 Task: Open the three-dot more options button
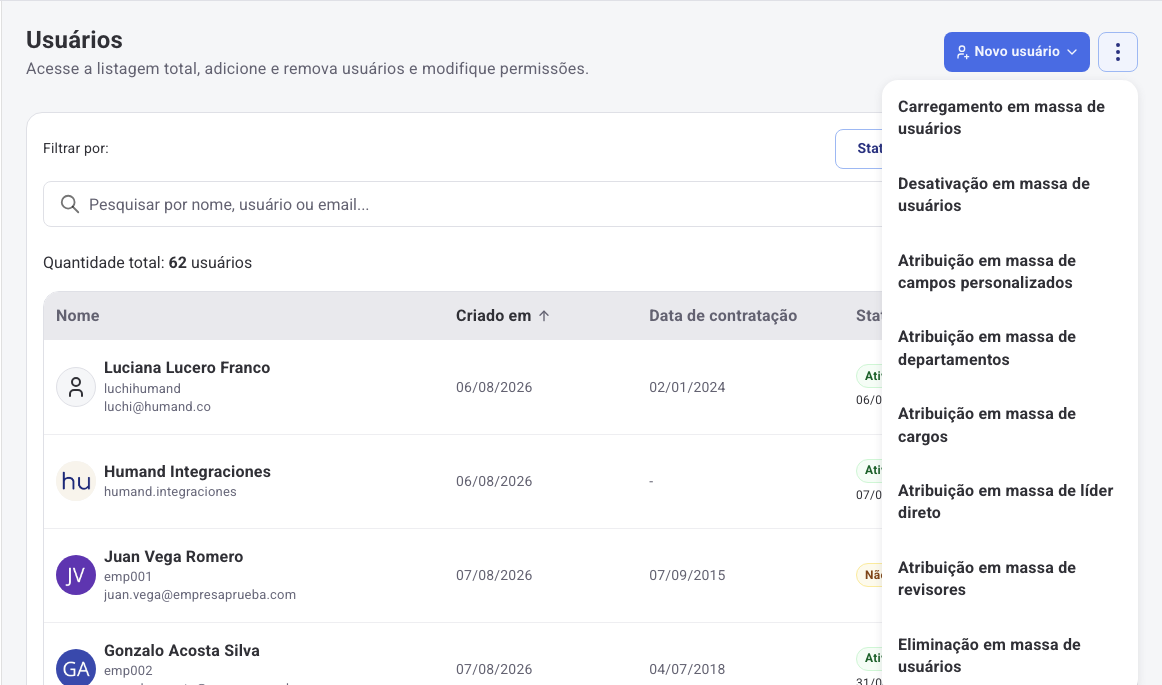point(1118,52)
